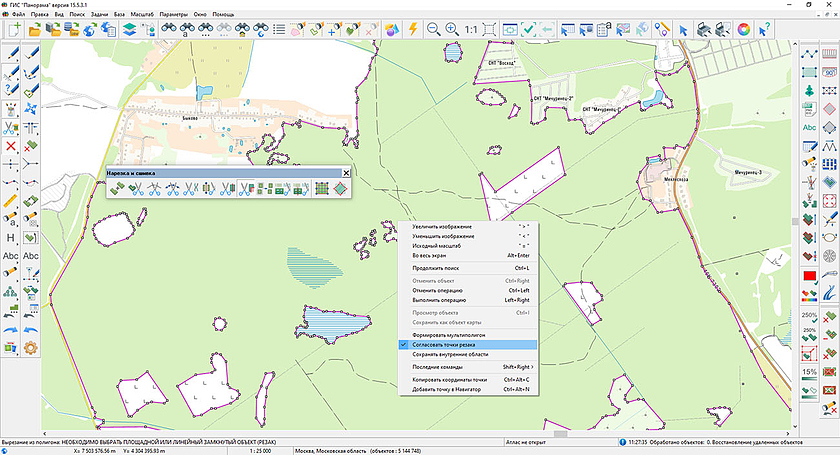Screen dimensions: 840x455
Task: Open the Задачи menu in menu bar
Action: click(100, 15)
